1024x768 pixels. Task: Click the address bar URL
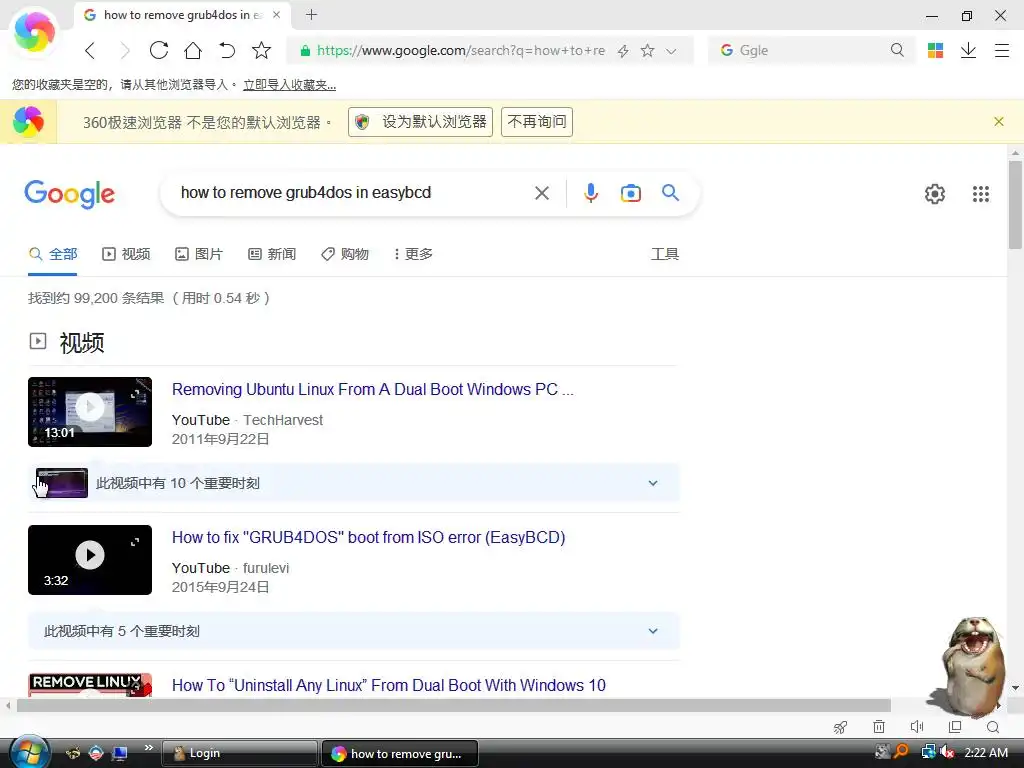tap(460, 50)
